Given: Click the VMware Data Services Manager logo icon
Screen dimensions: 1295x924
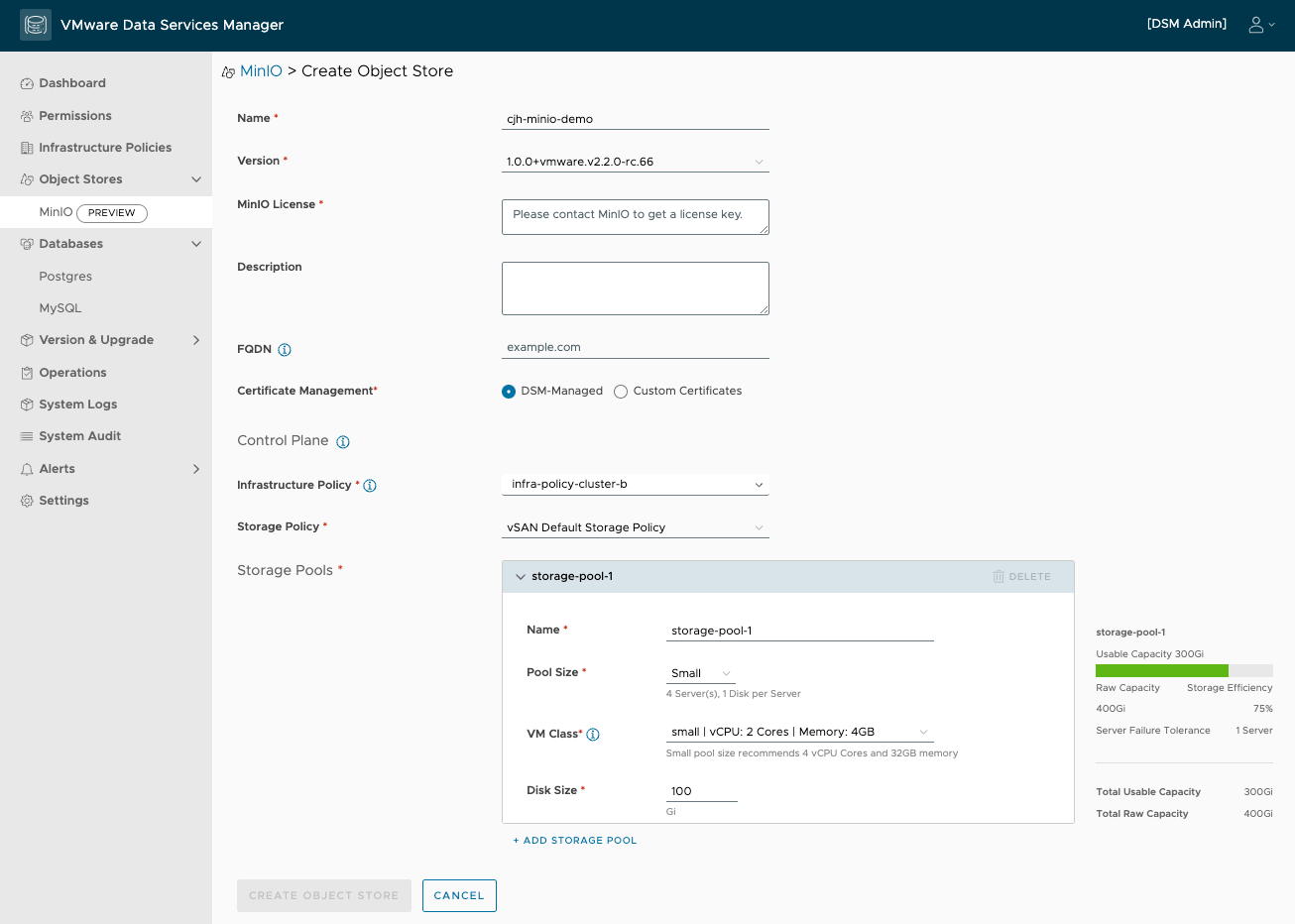Looking at the screenshot, I should click(36, 25).
